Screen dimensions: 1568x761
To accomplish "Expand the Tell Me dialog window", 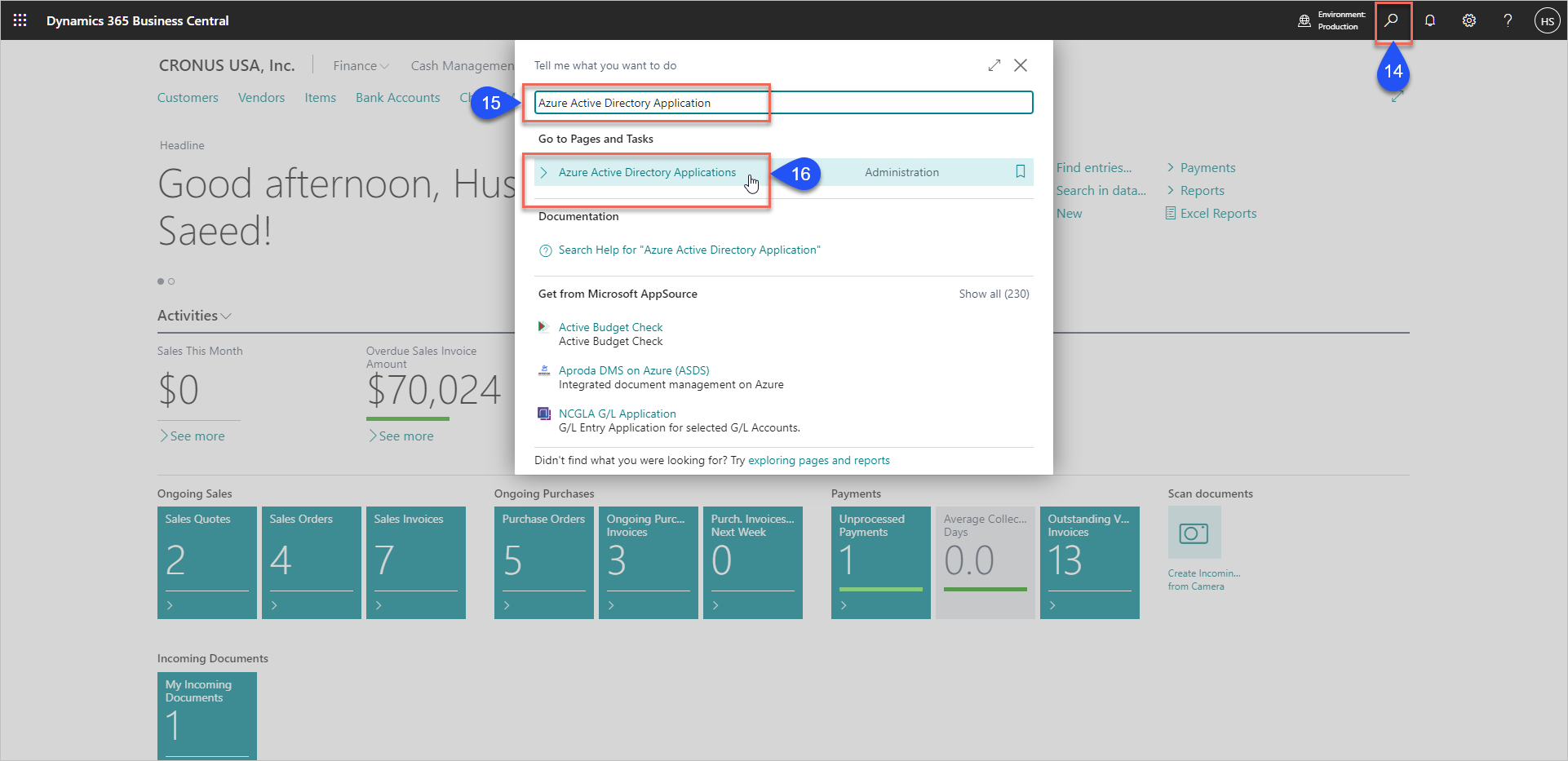I will point(994,65).
